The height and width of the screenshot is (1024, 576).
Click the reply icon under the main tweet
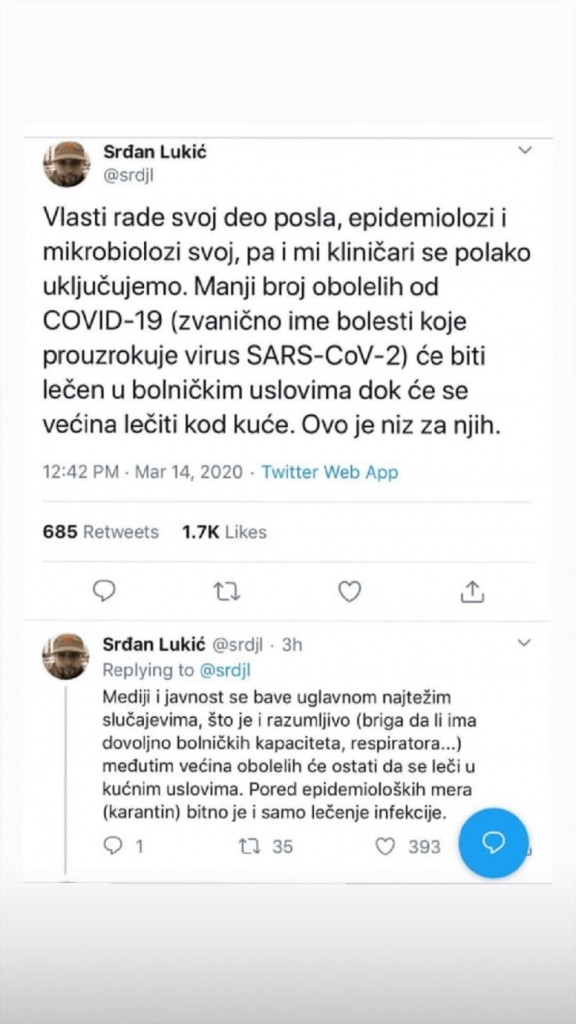pos(104,592)
